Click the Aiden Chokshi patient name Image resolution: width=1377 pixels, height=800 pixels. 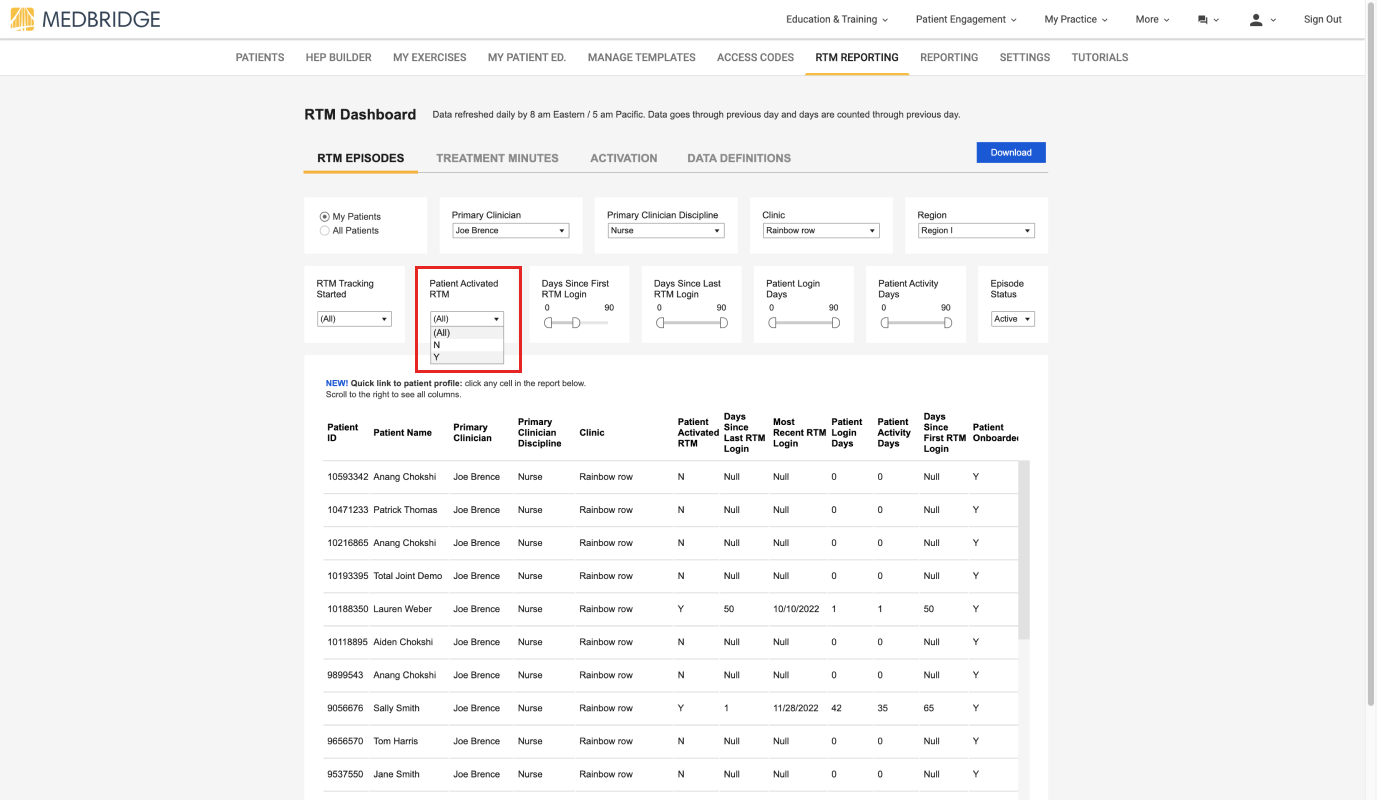point(403,642)
